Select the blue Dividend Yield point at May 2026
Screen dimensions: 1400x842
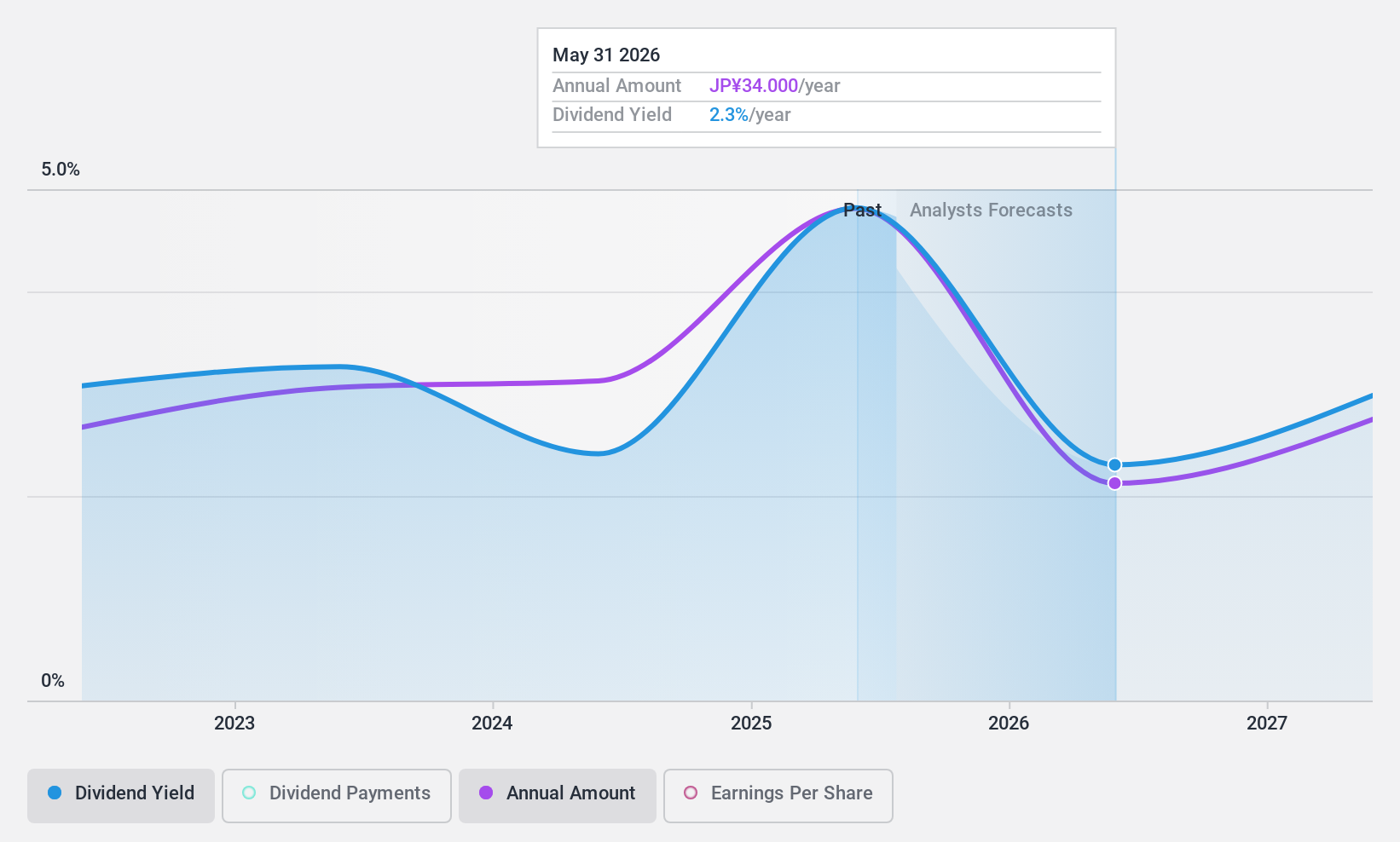click(x=1114, y=464)
